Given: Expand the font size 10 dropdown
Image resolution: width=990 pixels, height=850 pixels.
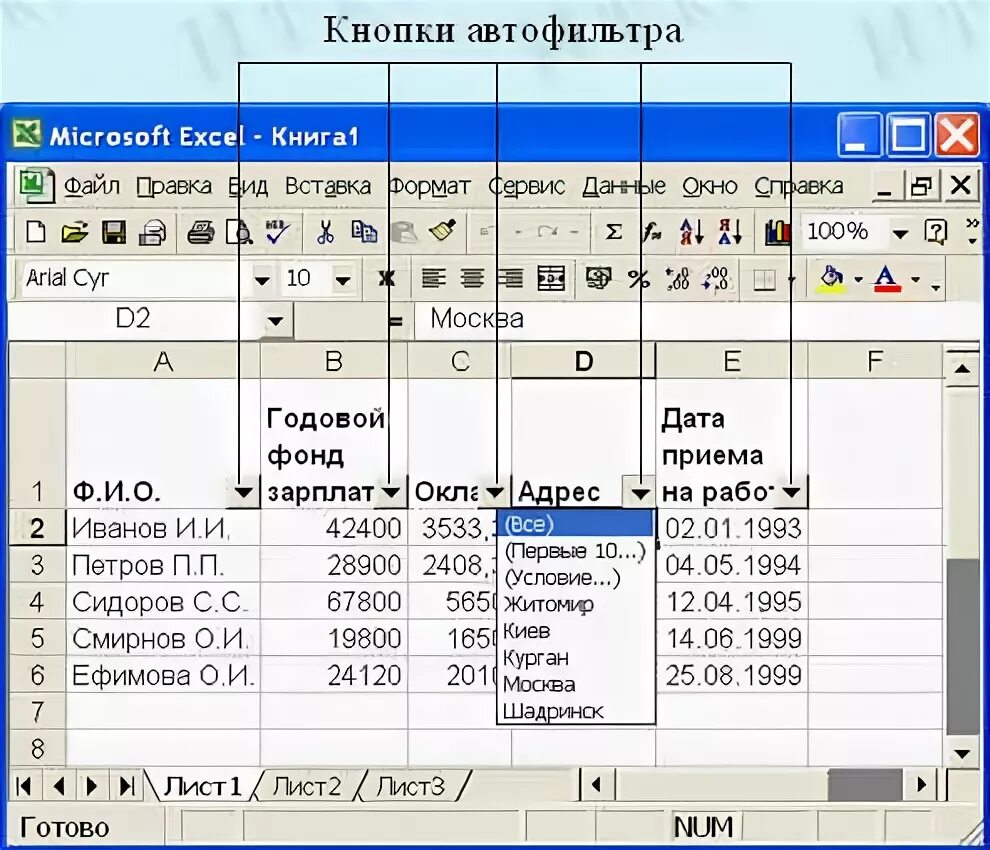Looking at the screenshot, I should click(343, 279).
